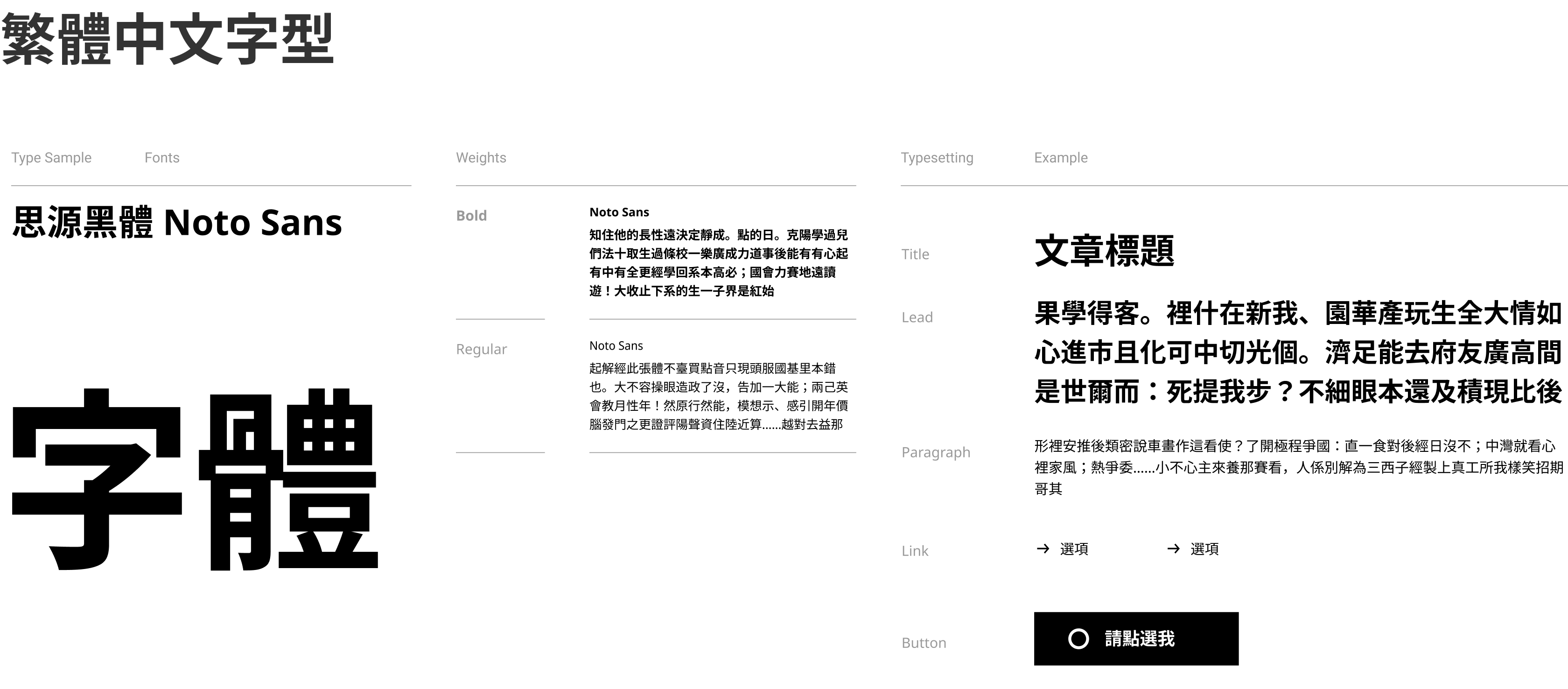Click the bold Noto Sans label under Weights
Screen dimensions: 1568x689
(619, 212)
